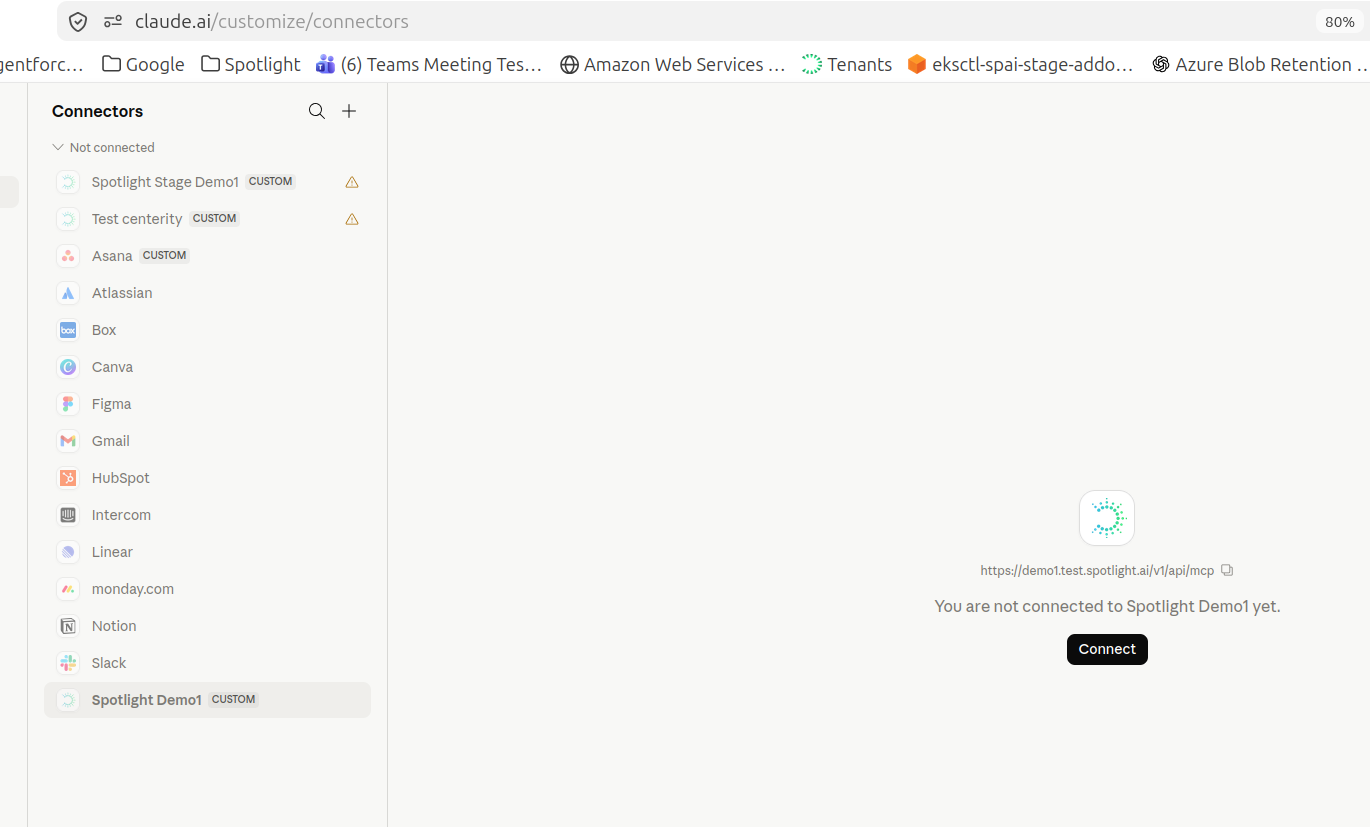1370x827 pixels.
Task: Click the Spotlight Demo1 list icon
Action: [68, 700]
